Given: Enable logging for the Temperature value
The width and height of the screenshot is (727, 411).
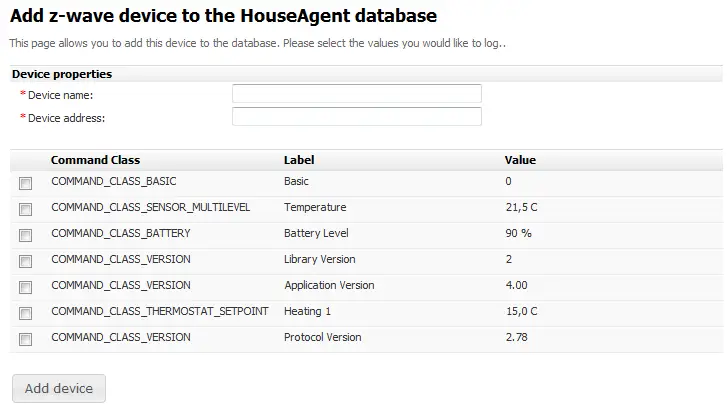Looking at the screenshot, I should point(26,209).
